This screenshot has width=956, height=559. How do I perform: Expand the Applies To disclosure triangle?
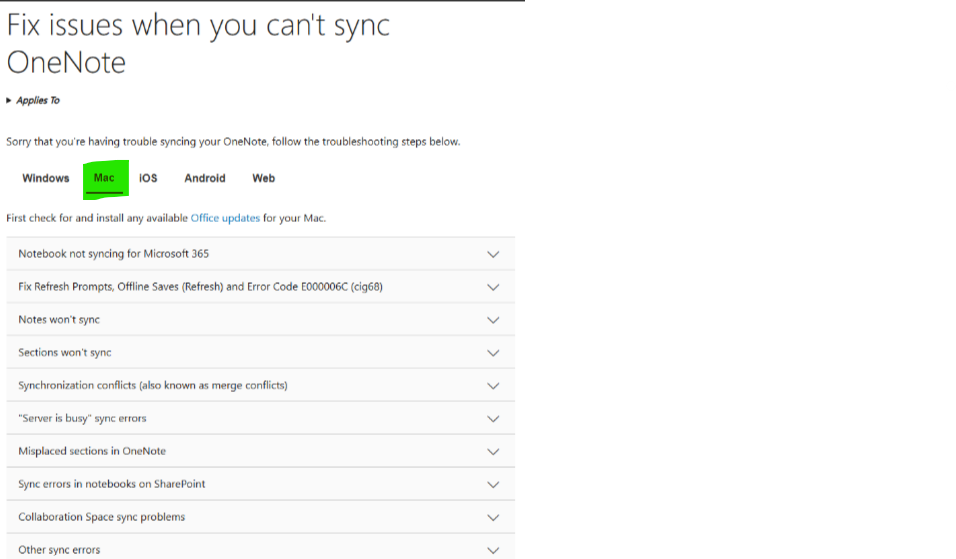click(9, 101)
